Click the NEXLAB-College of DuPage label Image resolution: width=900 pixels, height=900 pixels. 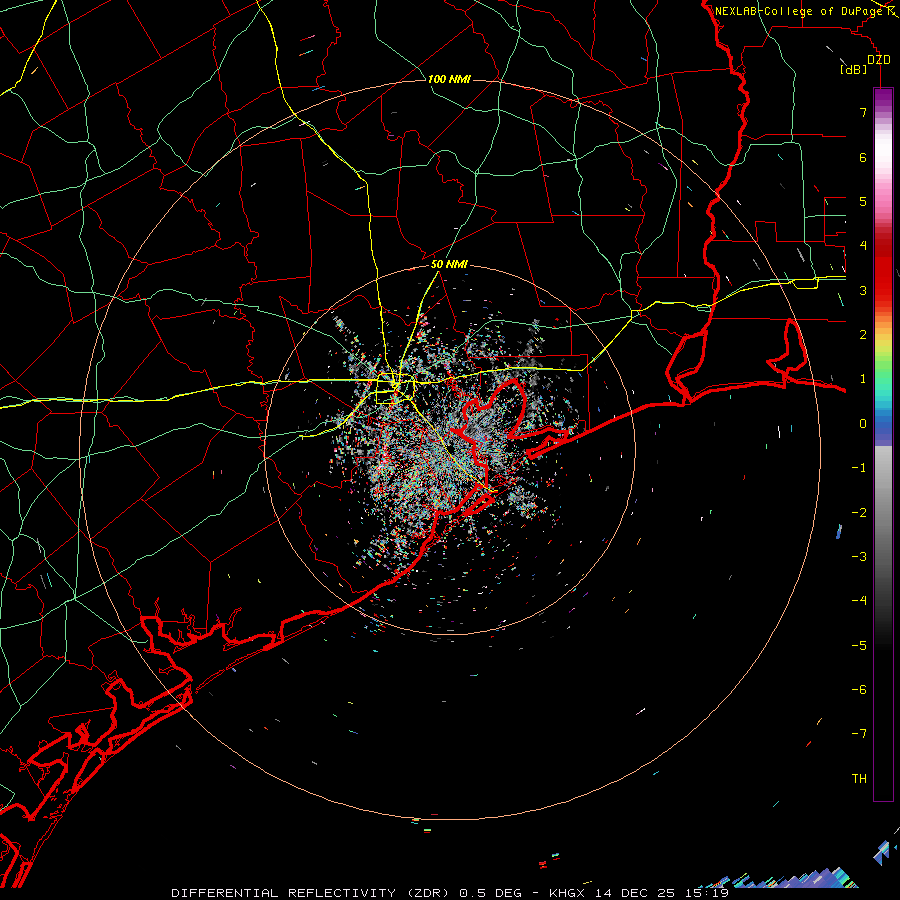[x=798, y=11]
